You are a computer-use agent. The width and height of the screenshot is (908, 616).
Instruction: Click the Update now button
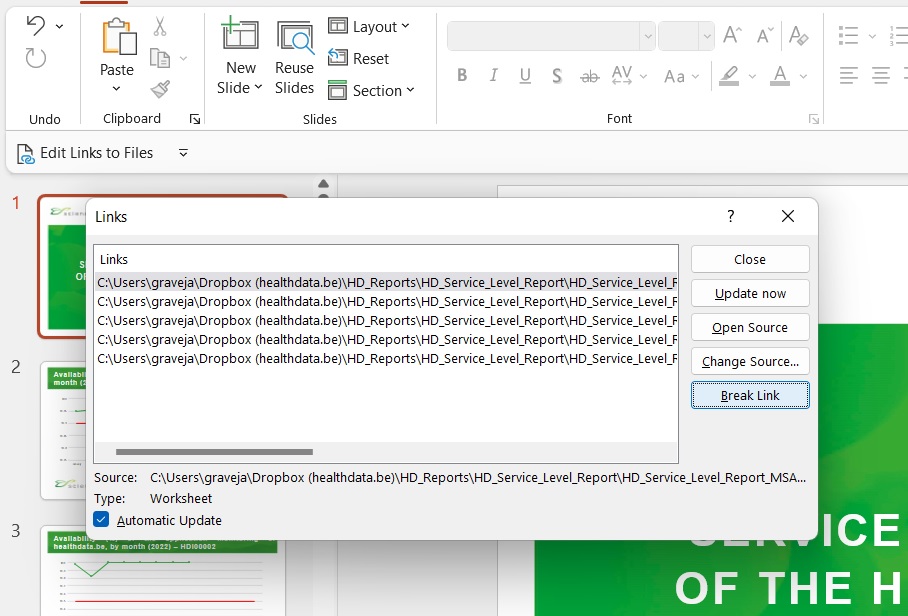(x=750, y=294)
